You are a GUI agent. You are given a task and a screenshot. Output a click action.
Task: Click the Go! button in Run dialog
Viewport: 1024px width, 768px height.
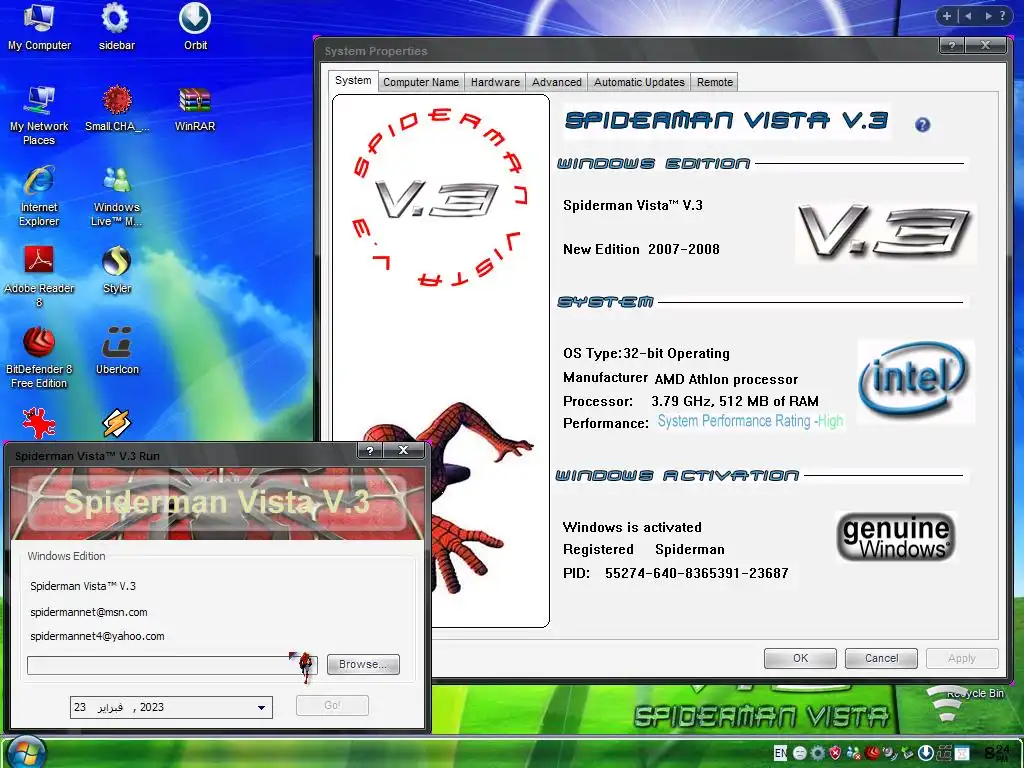pyautogui.click(x=332, y=705)
